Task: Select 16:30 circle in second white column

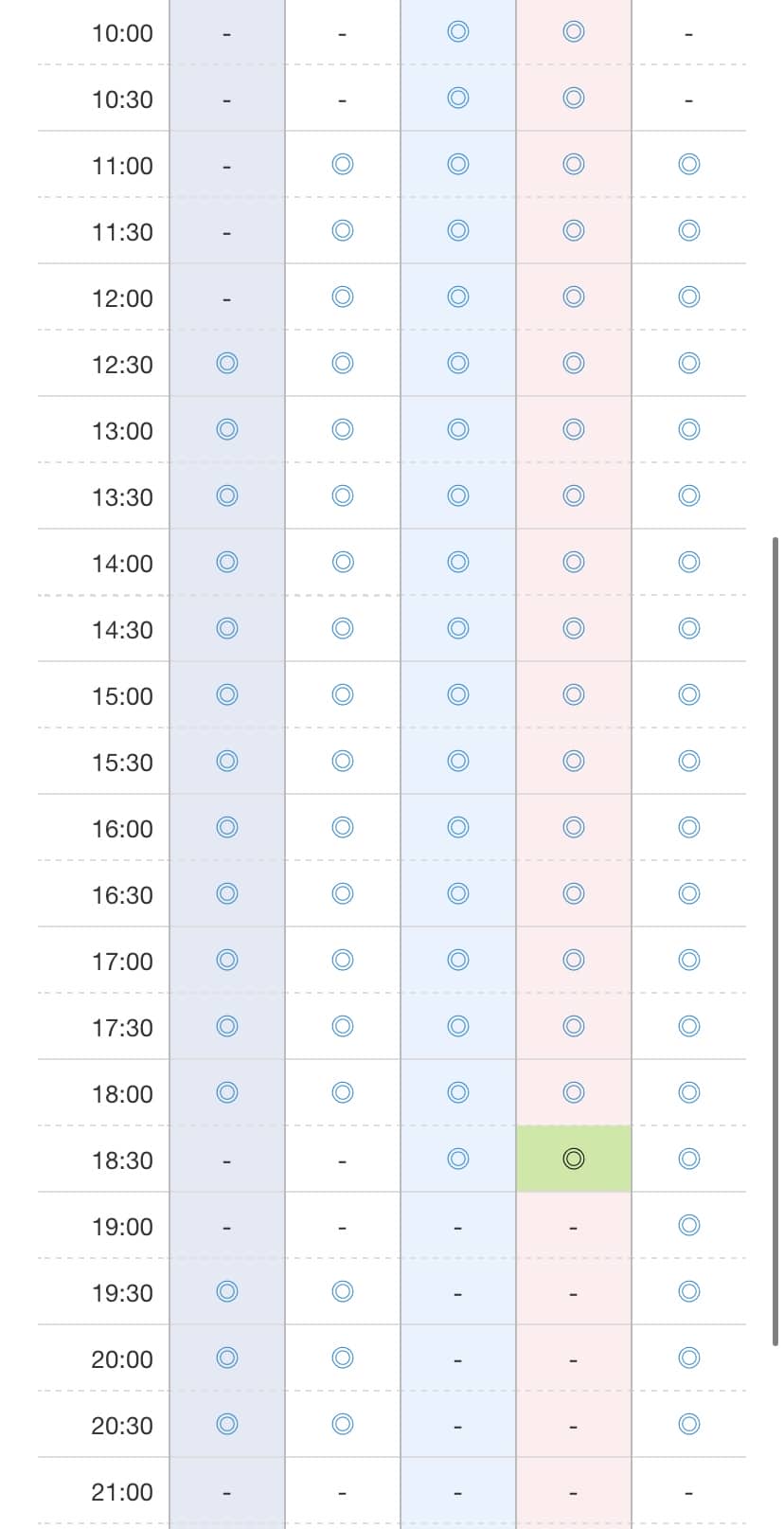Action: [343, 893]
